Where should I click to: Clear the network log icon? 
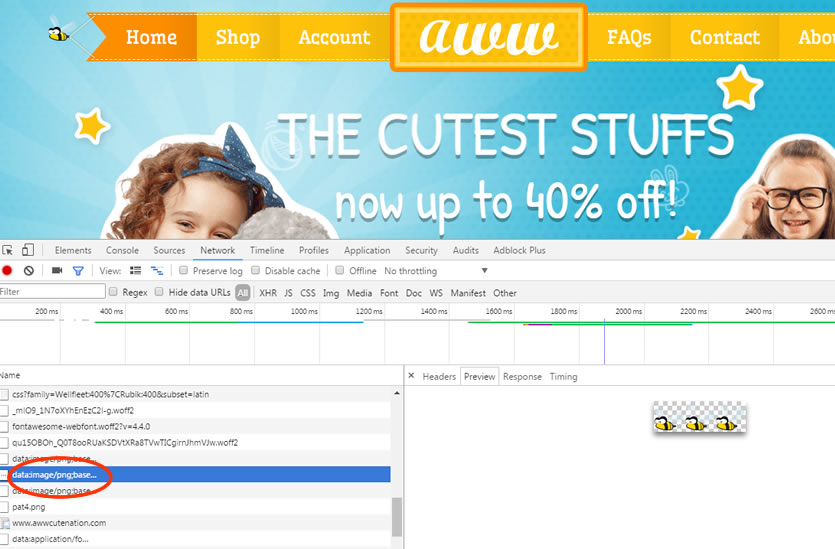29,271
